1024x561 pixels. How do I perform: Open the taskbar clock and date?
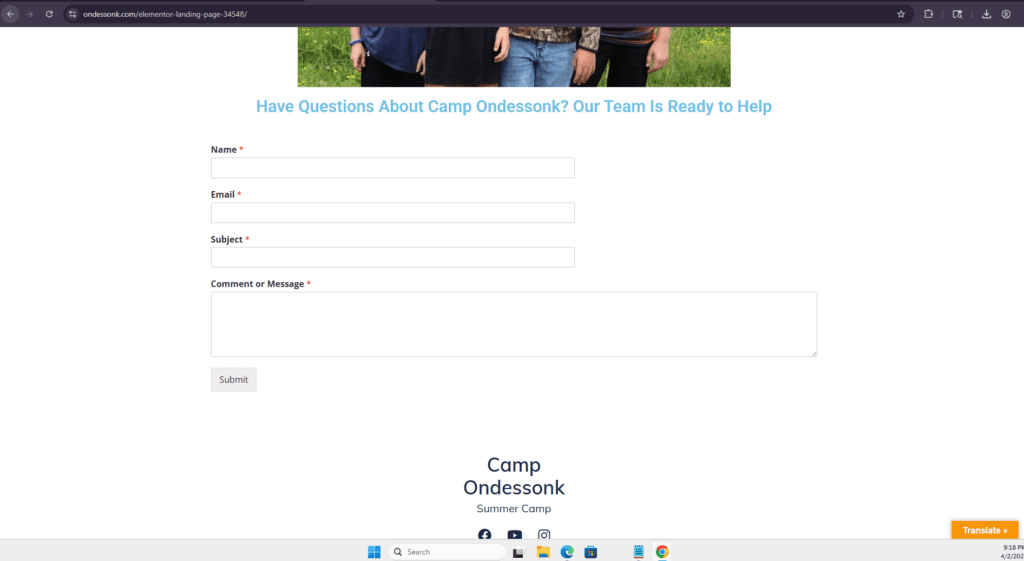click(x=1012, y=552)
